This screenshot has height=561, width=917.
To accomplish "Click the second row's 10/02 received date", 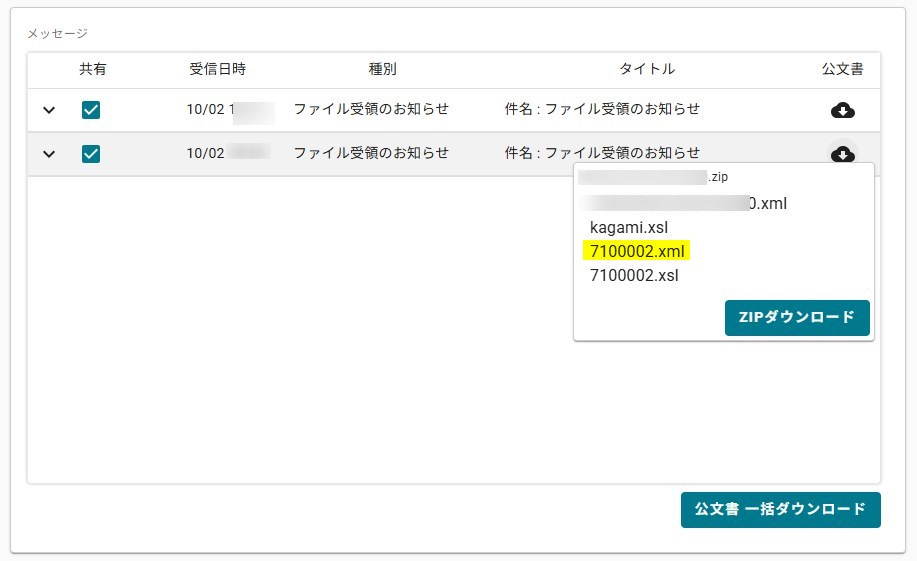I will coord(229,153).
